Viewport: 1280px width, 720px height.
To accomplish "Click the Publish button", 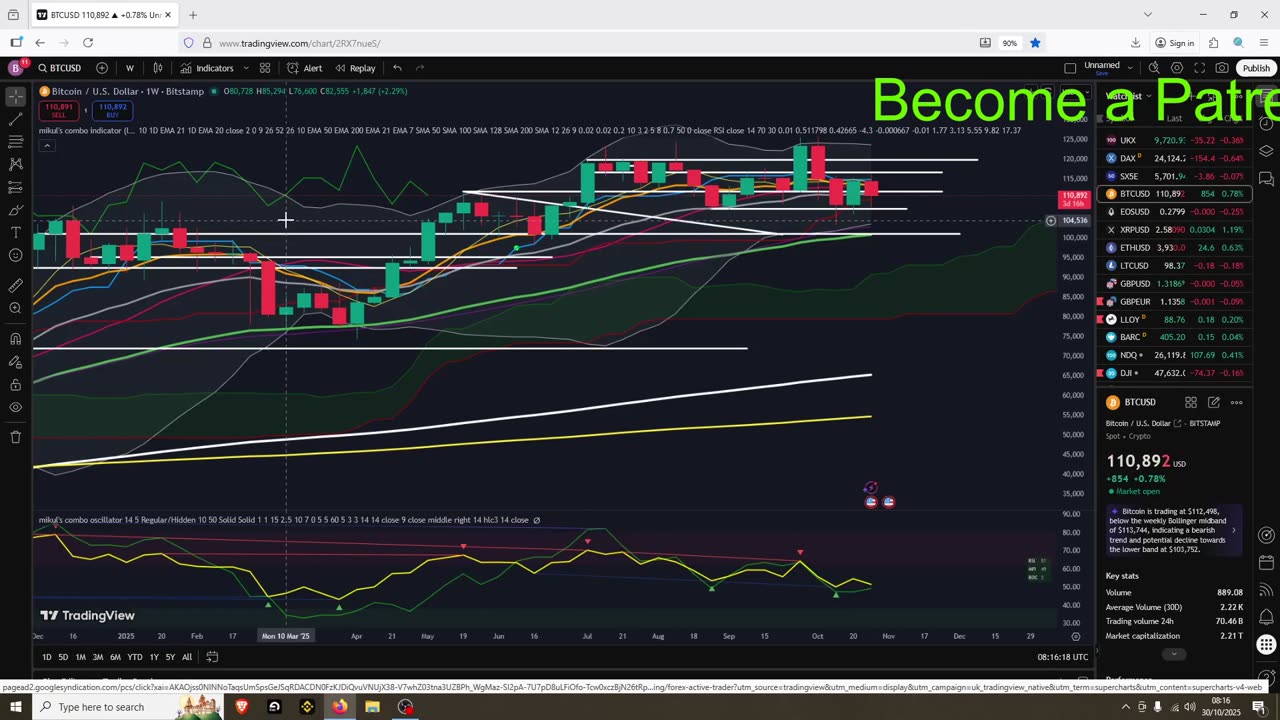I will [x=1256, y=68].
